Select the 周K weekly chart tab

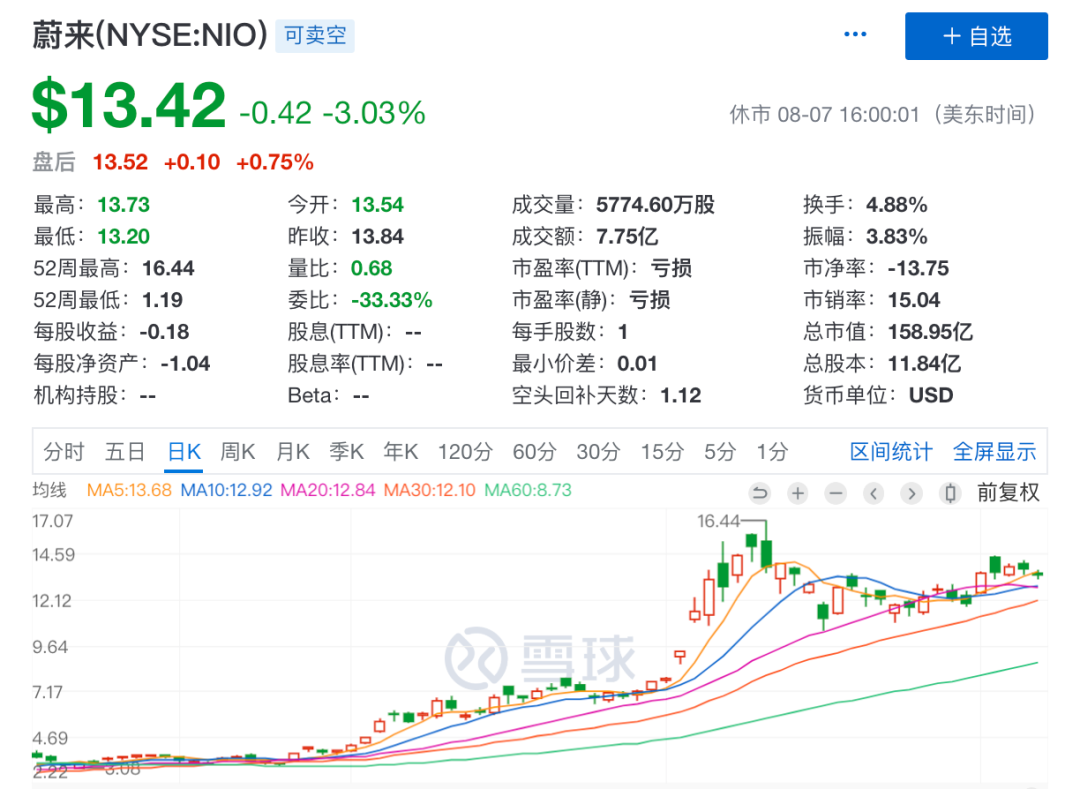238,452
